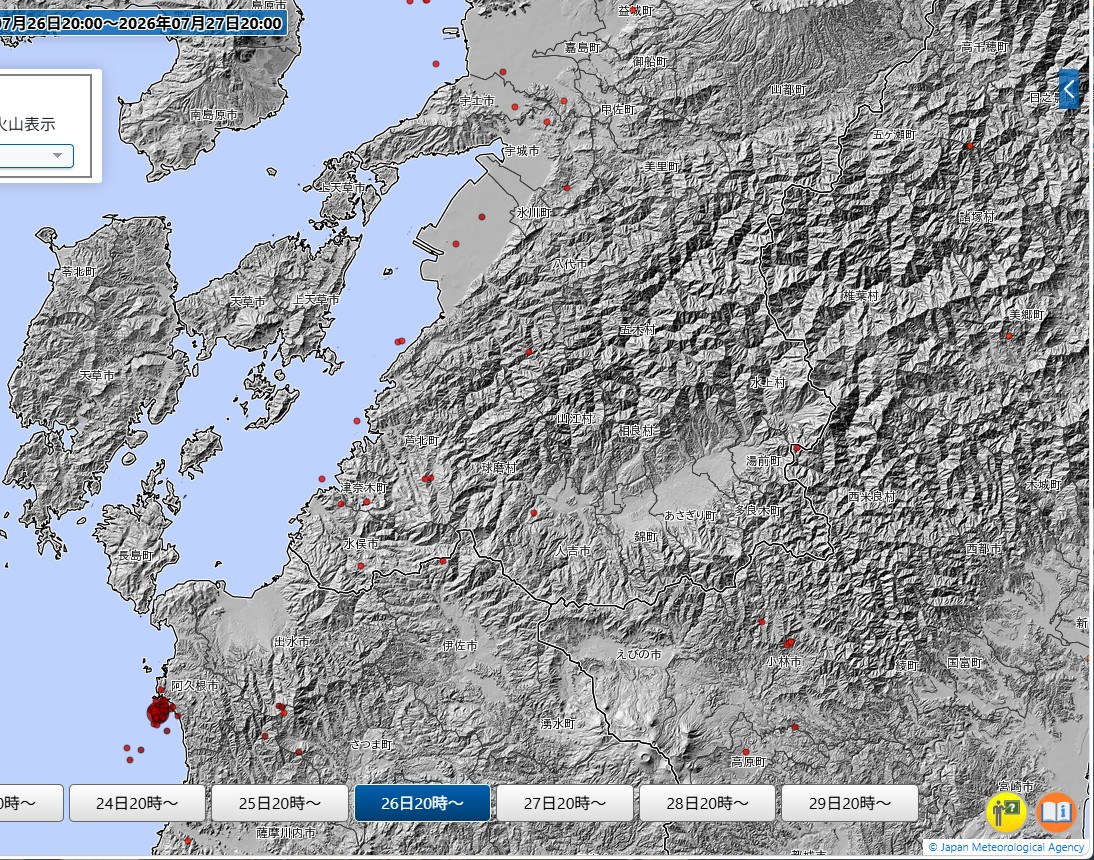
Task: Click the 御船町 map label
Action: click(650, 61)
